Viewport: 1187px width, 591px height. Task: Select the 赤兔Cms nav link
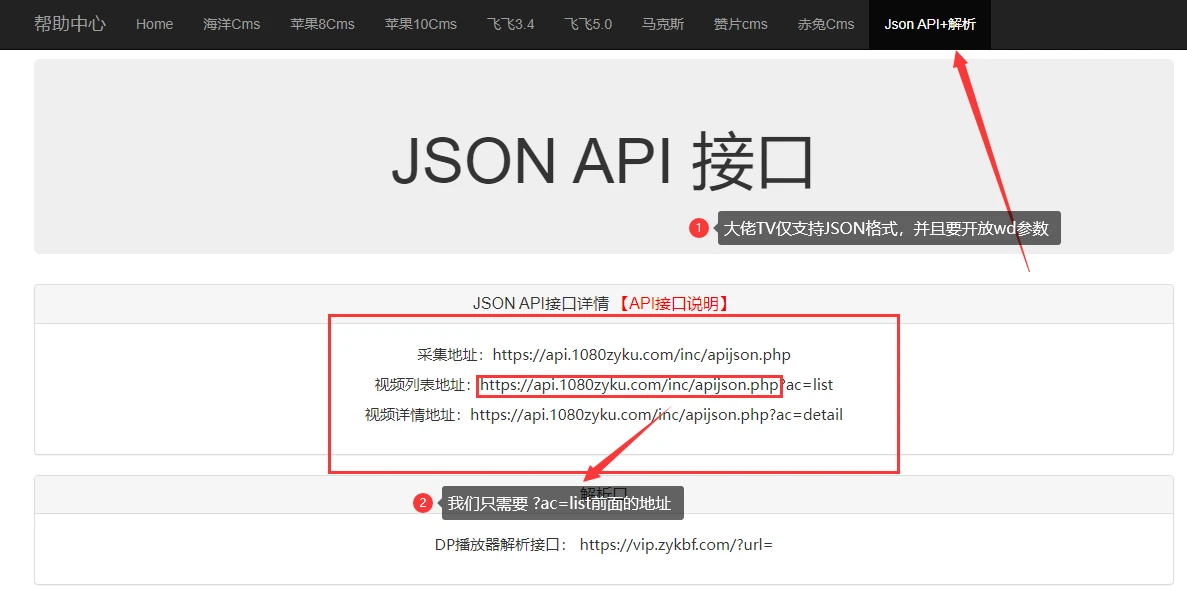[x=826, y=24]
